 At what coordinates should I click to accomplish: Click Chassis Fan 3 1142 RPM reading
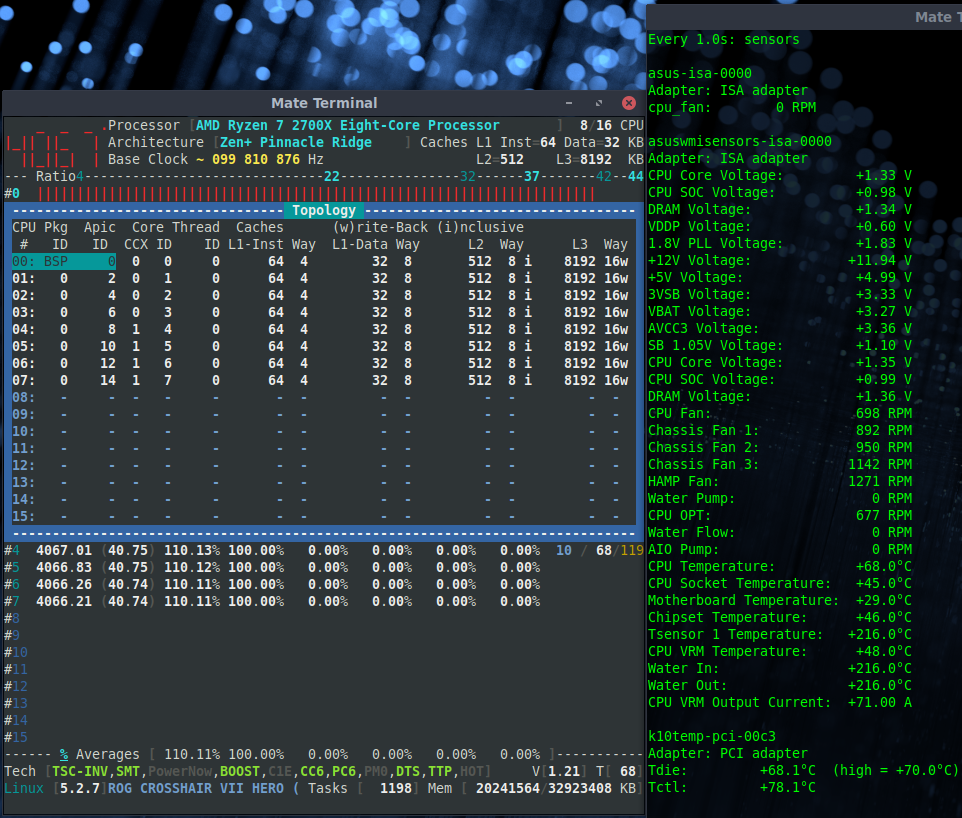point(780,465)
